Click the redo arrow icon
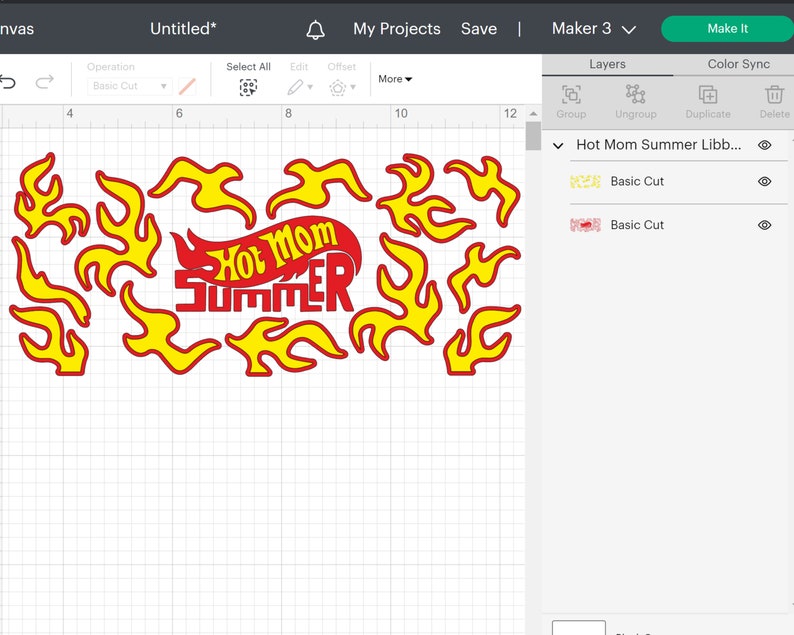The width and height of the screenshot is (794, 635). (45, 81)
